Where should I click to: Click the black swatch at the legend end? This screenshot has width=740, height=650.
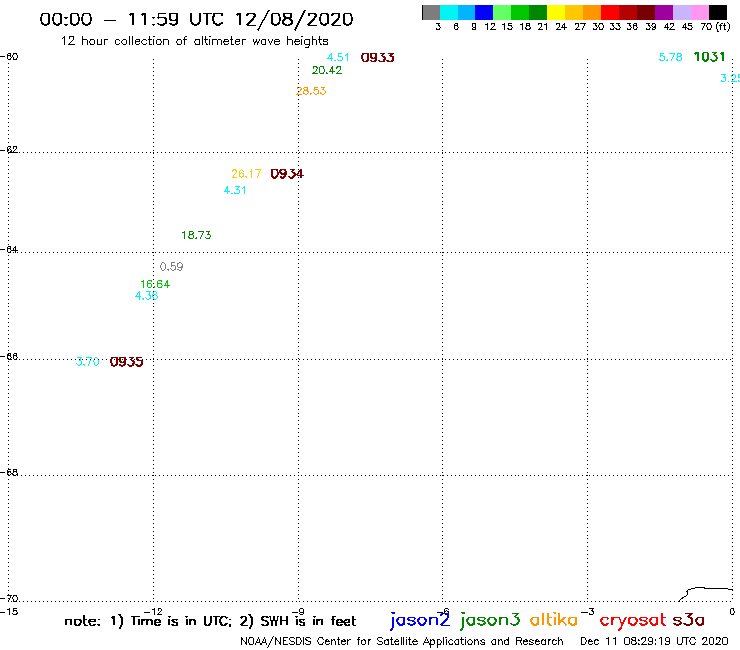point(717,13)
